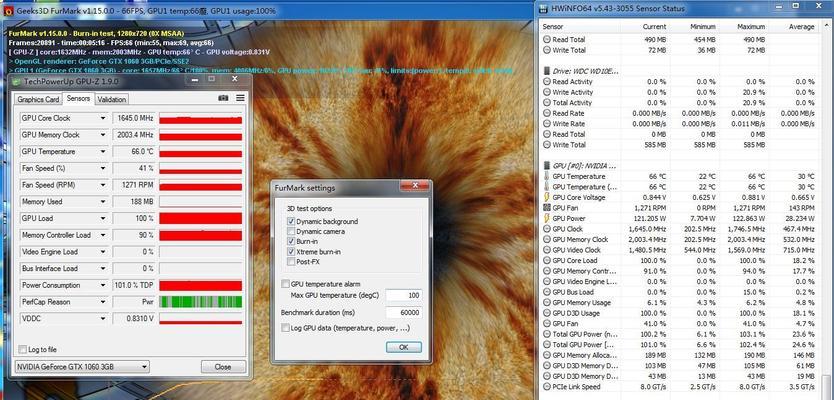Close the FurMark settings dialog with X
The width and height of the screenshot is (834, 400).
point(415,186)
